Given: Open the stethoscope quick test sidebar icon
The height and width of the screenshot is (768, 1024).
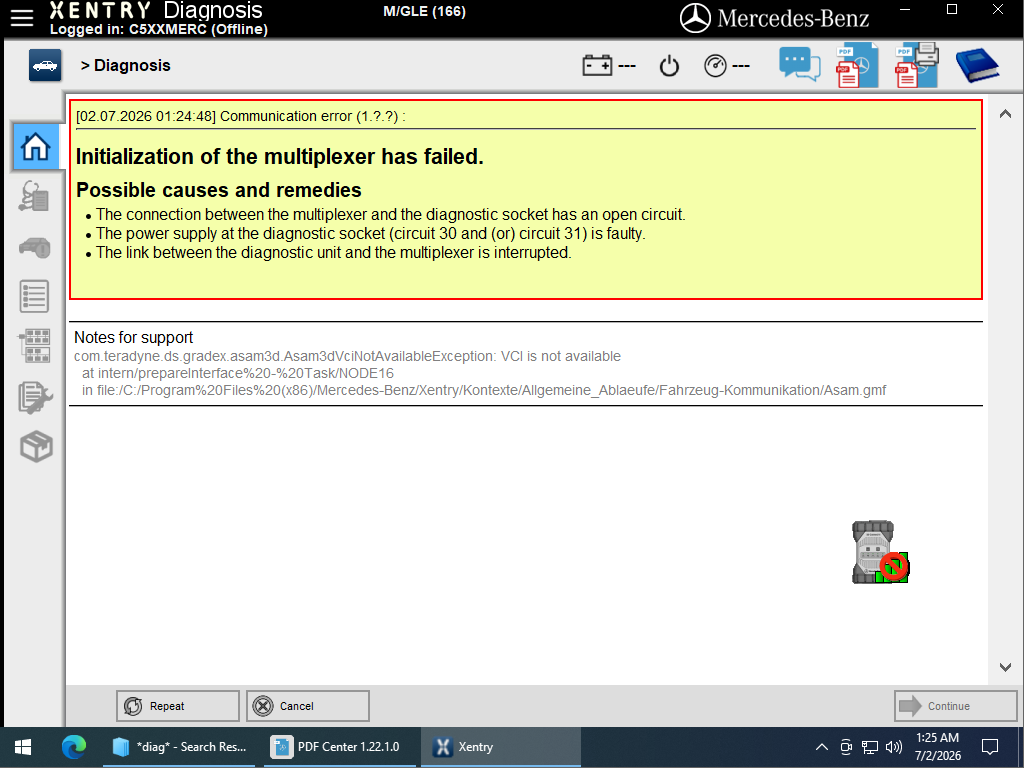Looking at the screenshot, I should tap(35, 196).
